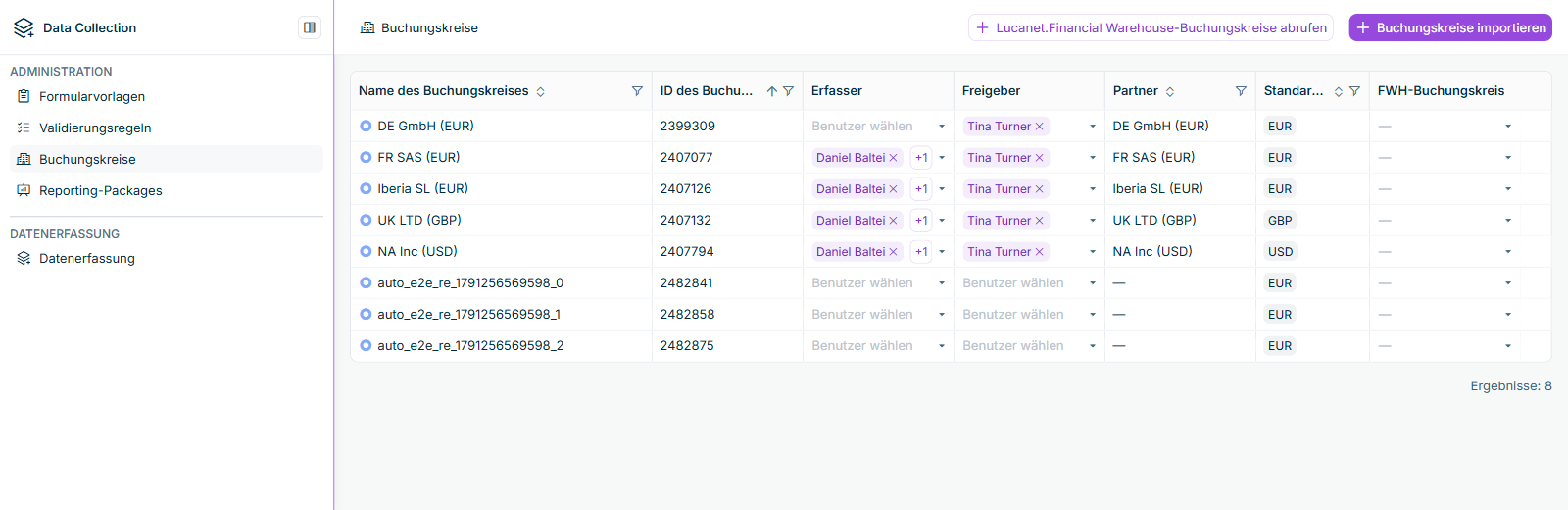Image resolution: width=1568 pixels, height=510 pixels.
Task: Show +1 more Erfasser for UK LTD
Action: 921,221
